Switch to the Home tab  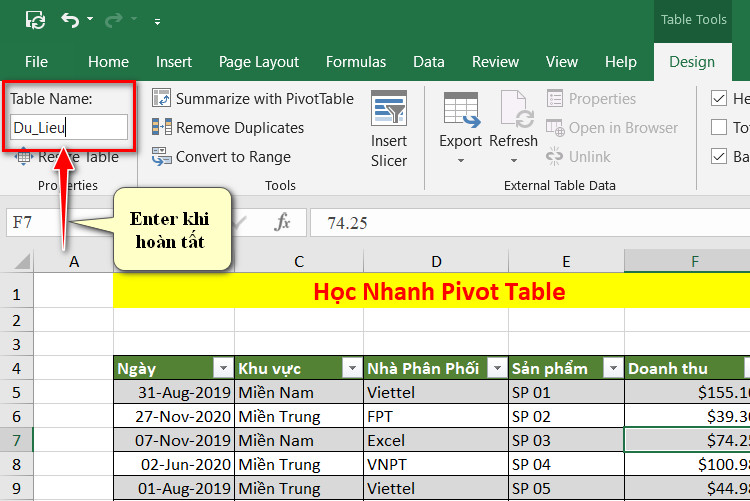click(x=108, y=62)
